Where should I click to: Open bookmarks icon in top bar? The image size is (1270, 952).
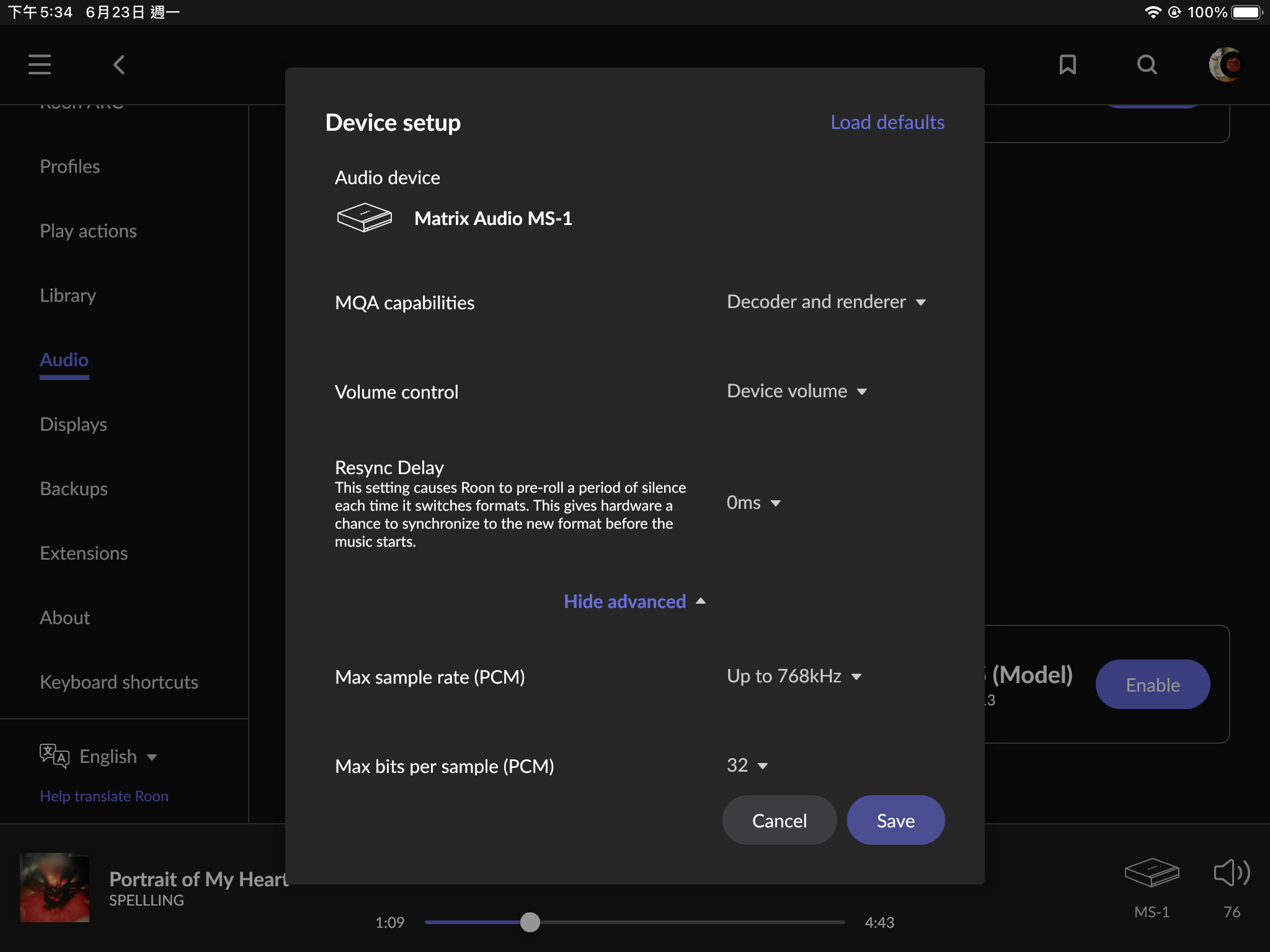click(x=1067, y=64)
